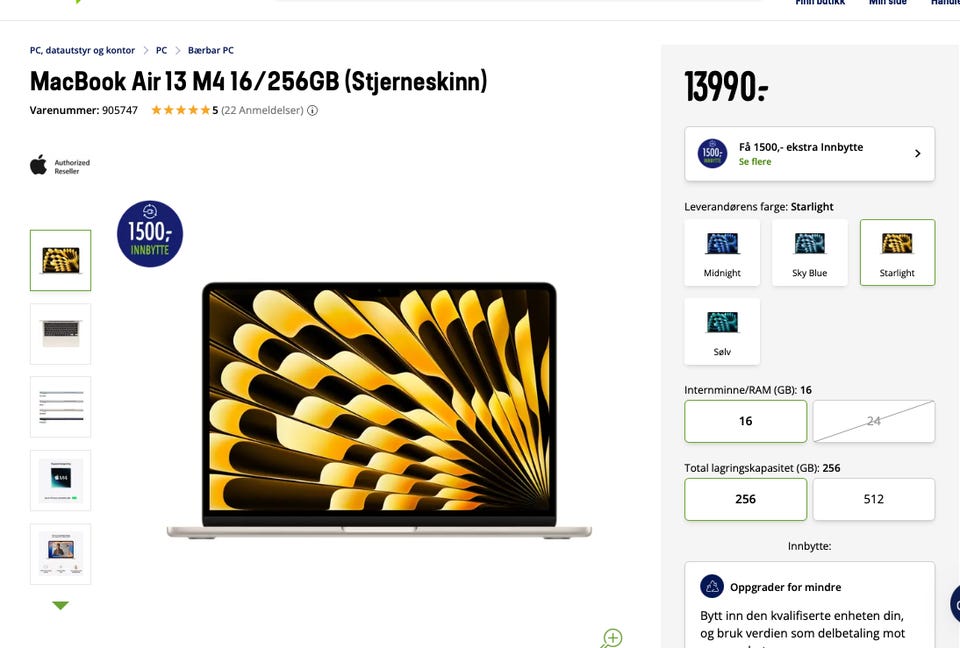Click the info icon next to Anmeldelser
The height and width of the screenshot is (648, 960).
click(x=312, y=110)
